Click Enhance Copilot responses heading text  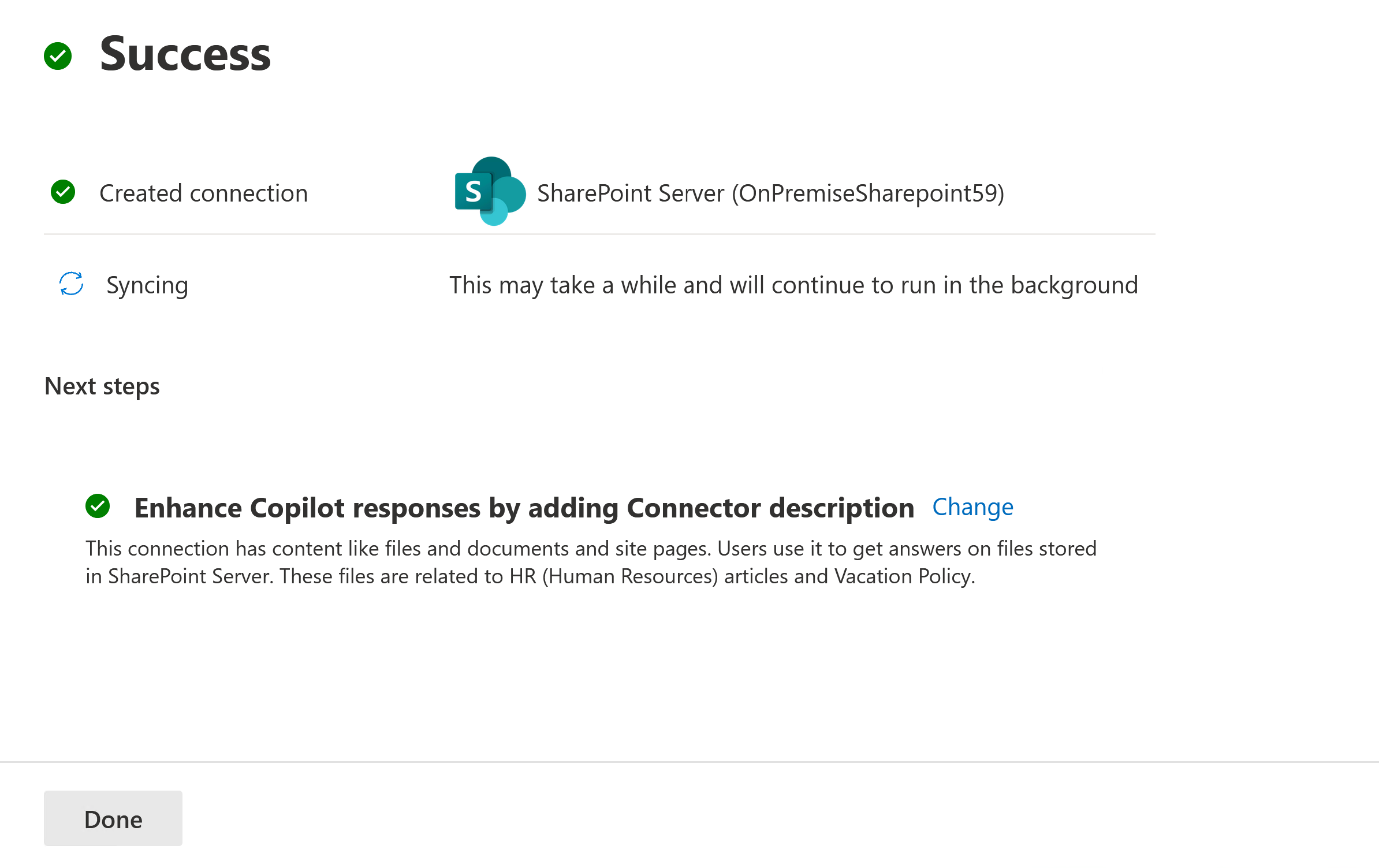[524, 508]
